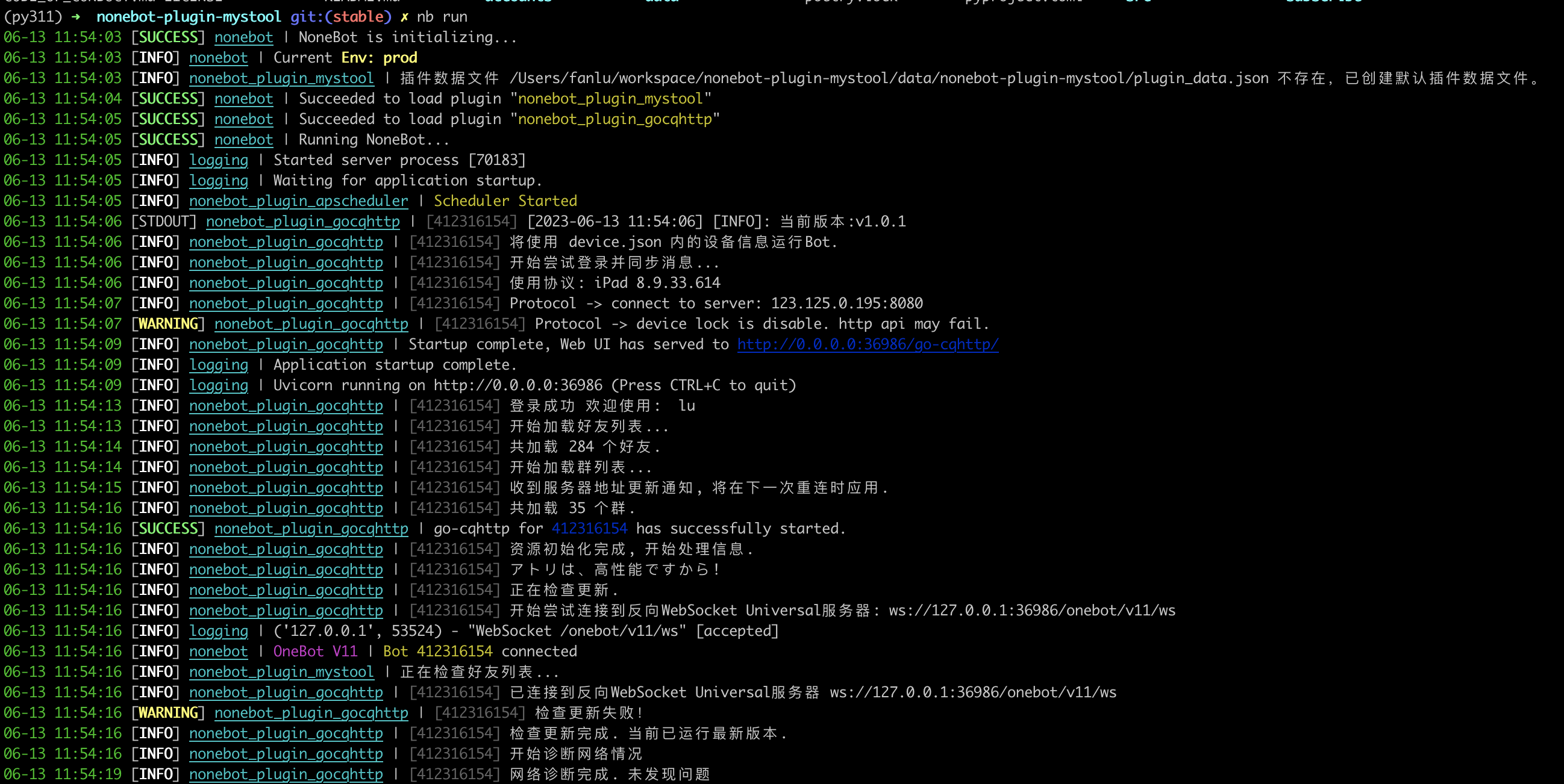Select the data directory in the file listing

(662, 1)
